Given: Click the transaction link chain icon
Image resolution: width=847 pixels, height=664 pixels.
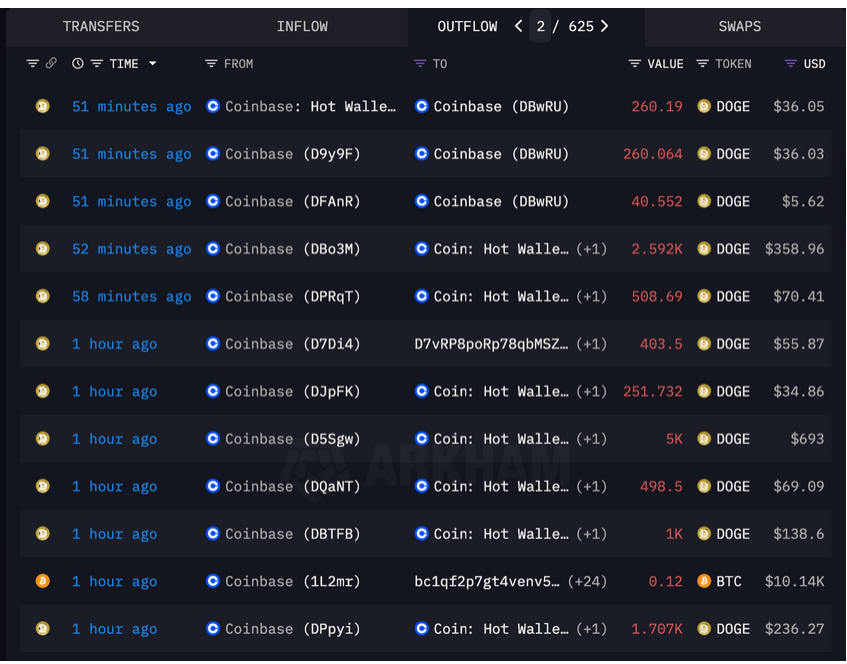Looking at the screenshot, I should (51, 64).
